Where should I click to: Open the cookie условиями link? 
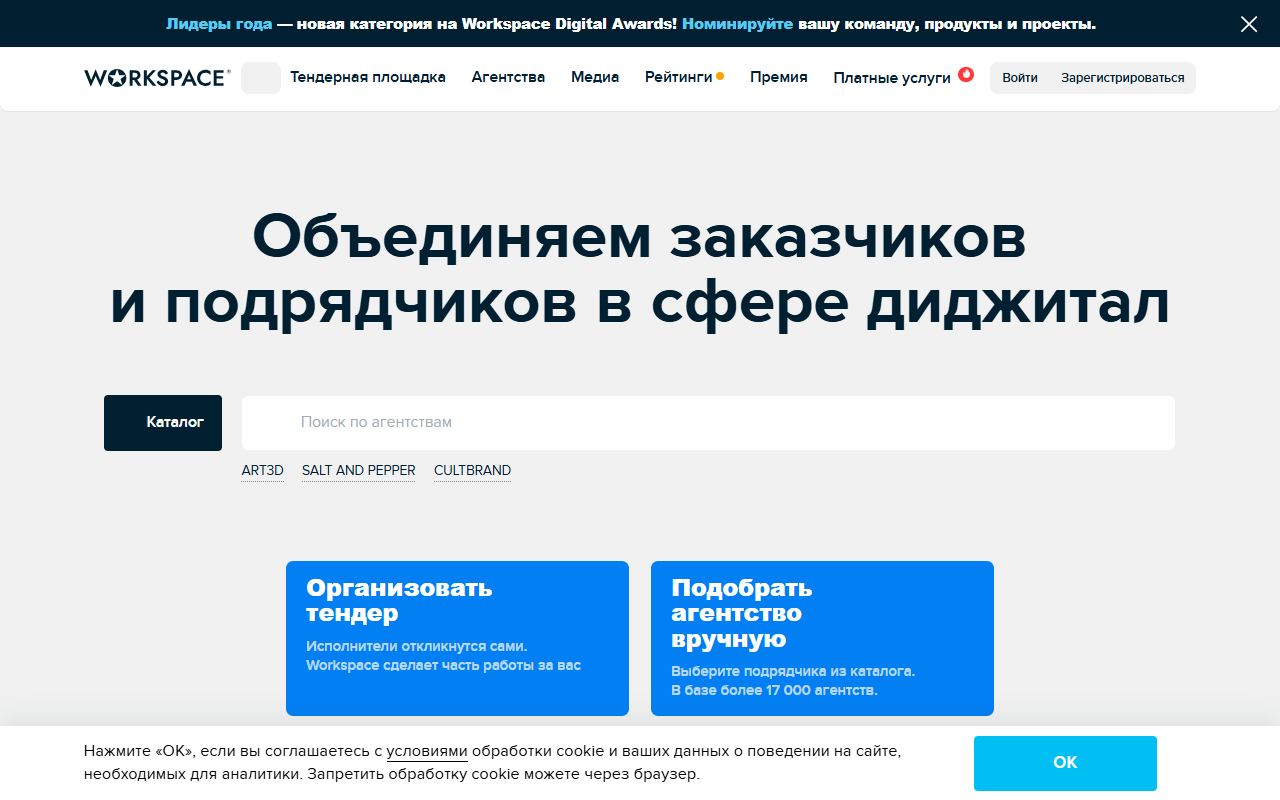pyautogui.click(x=427, y=751)
